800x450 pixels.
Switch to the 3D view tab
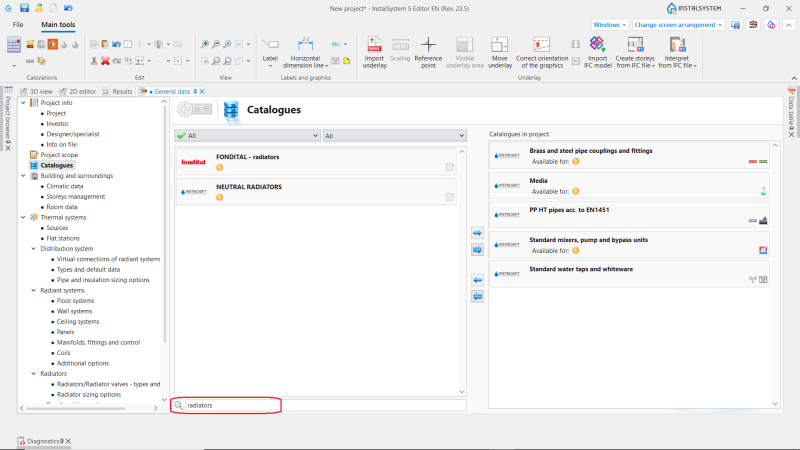pyautogui.click(x=36, y=91)
